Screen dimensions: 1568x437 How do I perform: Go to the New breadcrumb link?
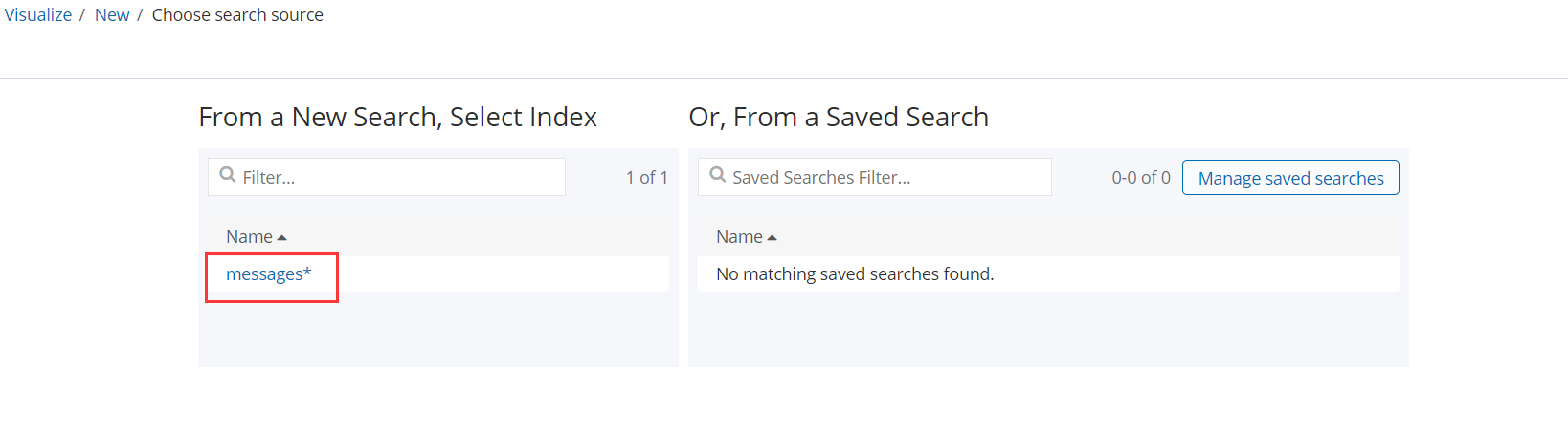pyautogui.click(x=112, y=15)
